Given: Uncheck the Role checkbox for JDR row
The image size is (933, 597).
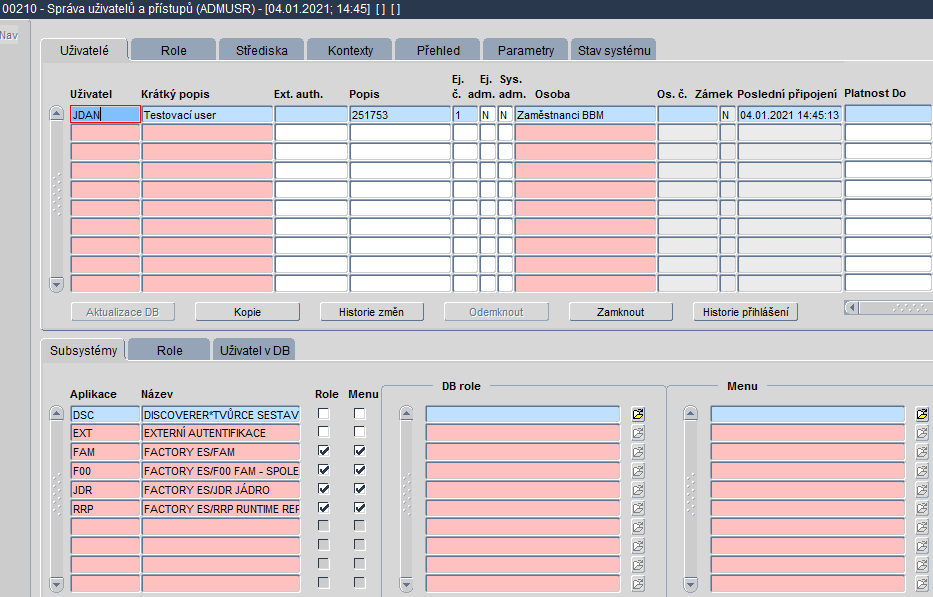Looking at the screenshot, I should click(324, 489).
